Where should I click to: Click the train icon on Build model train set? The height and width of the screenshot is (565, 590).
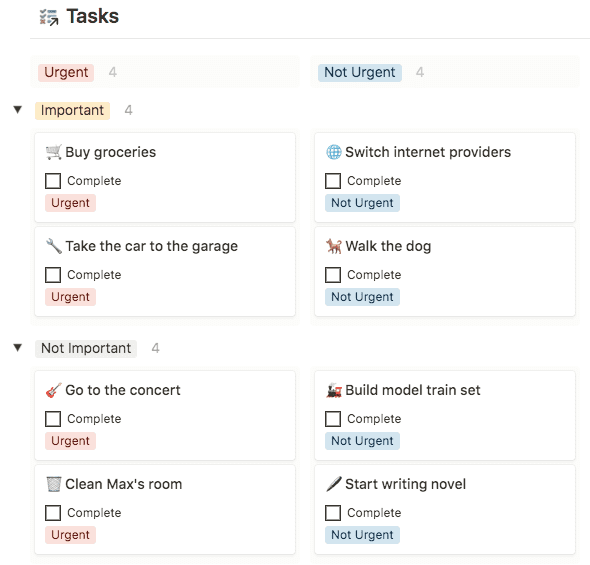coord(333,390)
